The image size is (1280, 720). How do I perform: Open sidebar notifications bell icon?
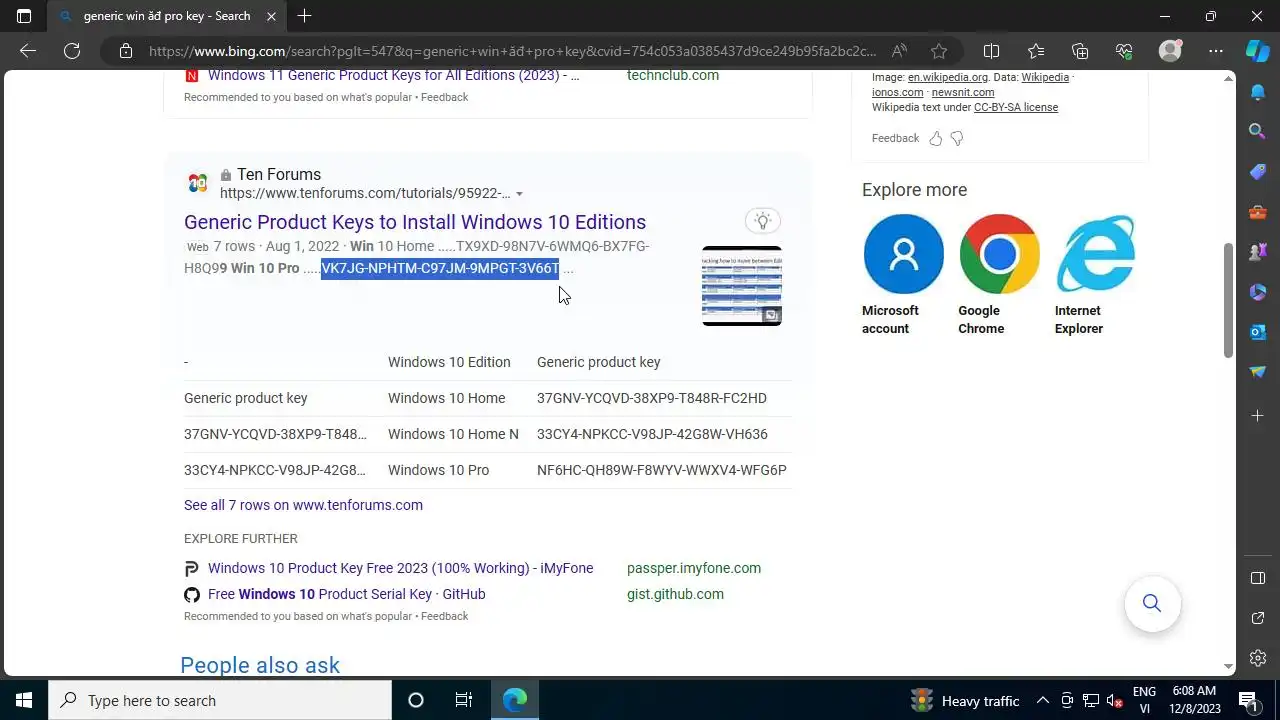(1258, 92)
